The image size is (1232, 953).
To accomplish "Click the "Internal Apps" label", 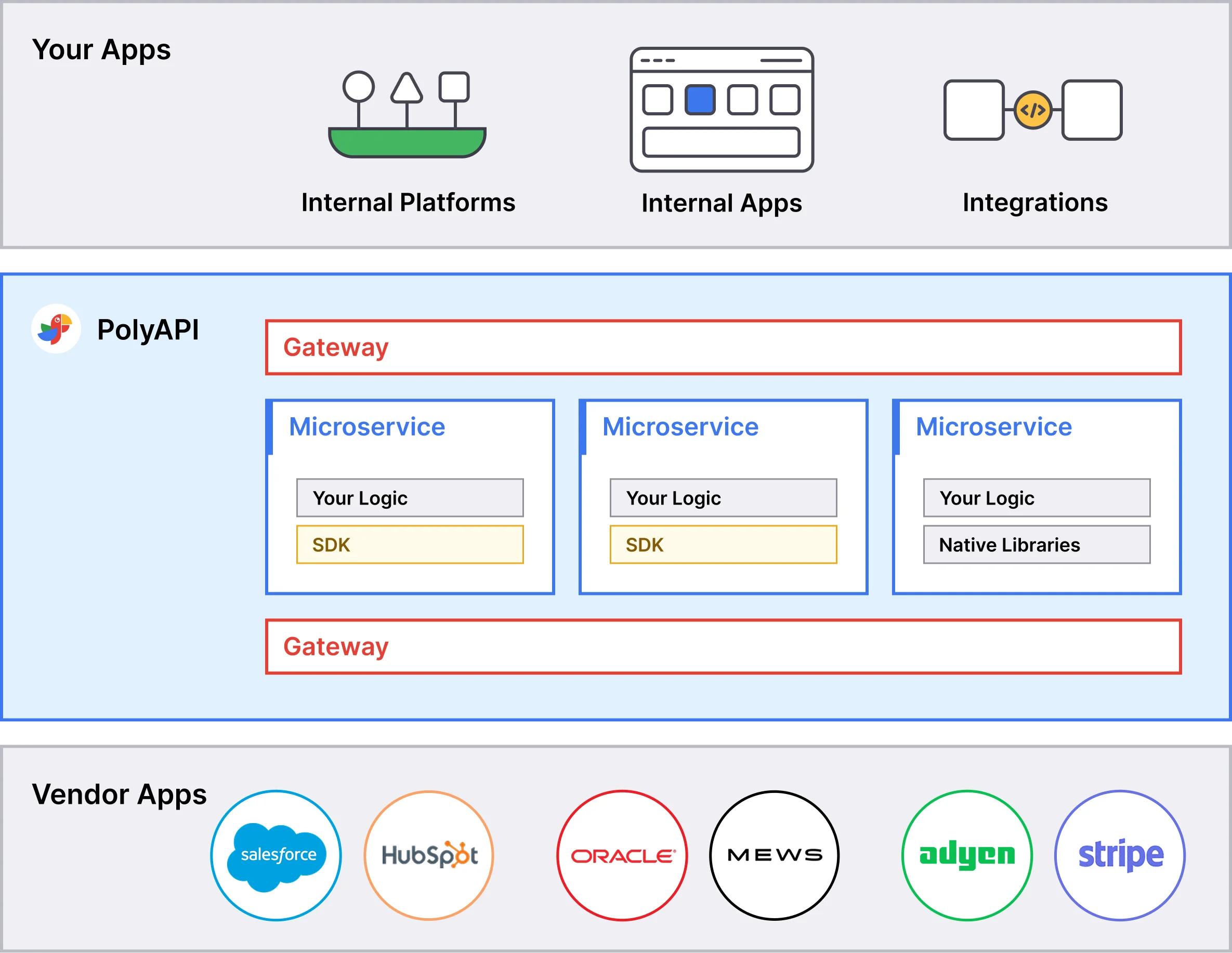I will pyautogui.click(x=722, y=204).
